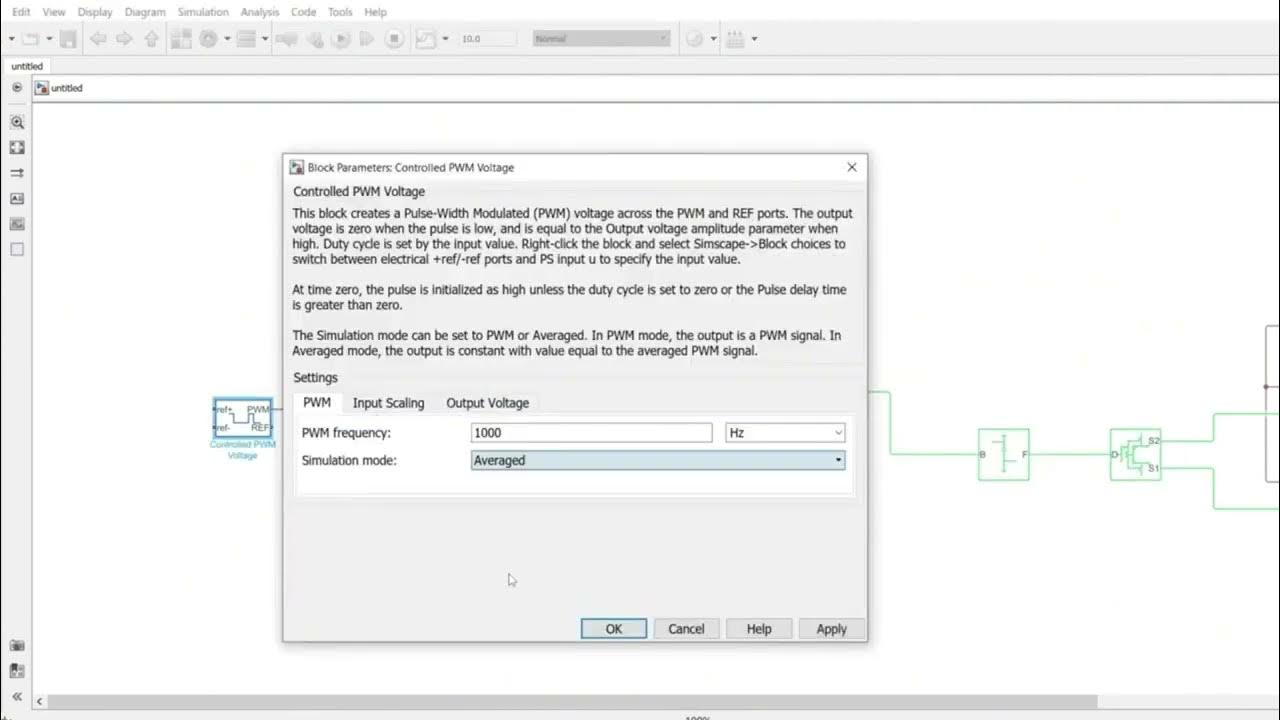Click the PWM frequency input field

pos(592,433)
